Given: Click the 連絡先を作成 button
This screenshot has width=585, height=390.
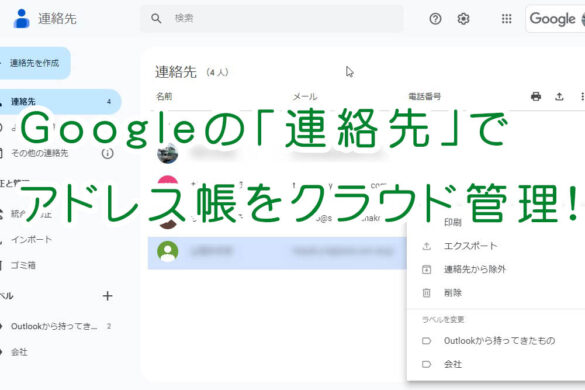Looking at the screenshot, I should 34,63.
